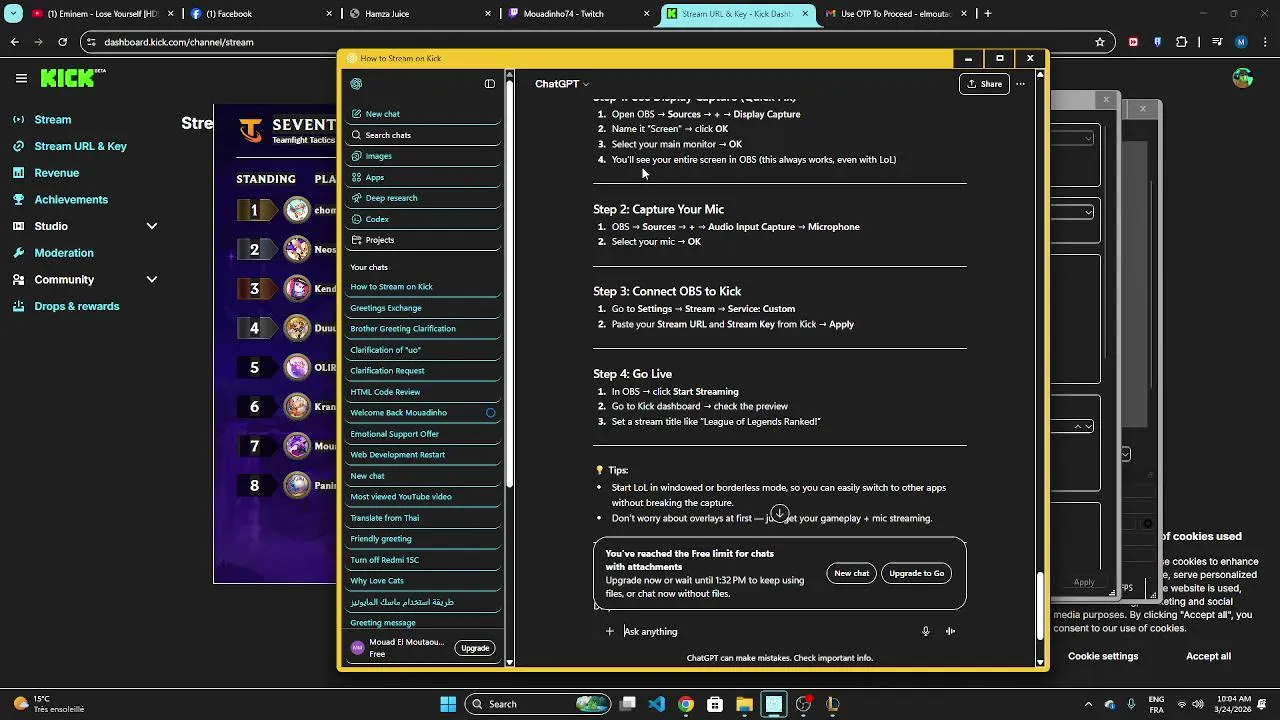Click the Revenue icon in Kick sidebar
Screen dimensions: 1280x720
(18, 173)
